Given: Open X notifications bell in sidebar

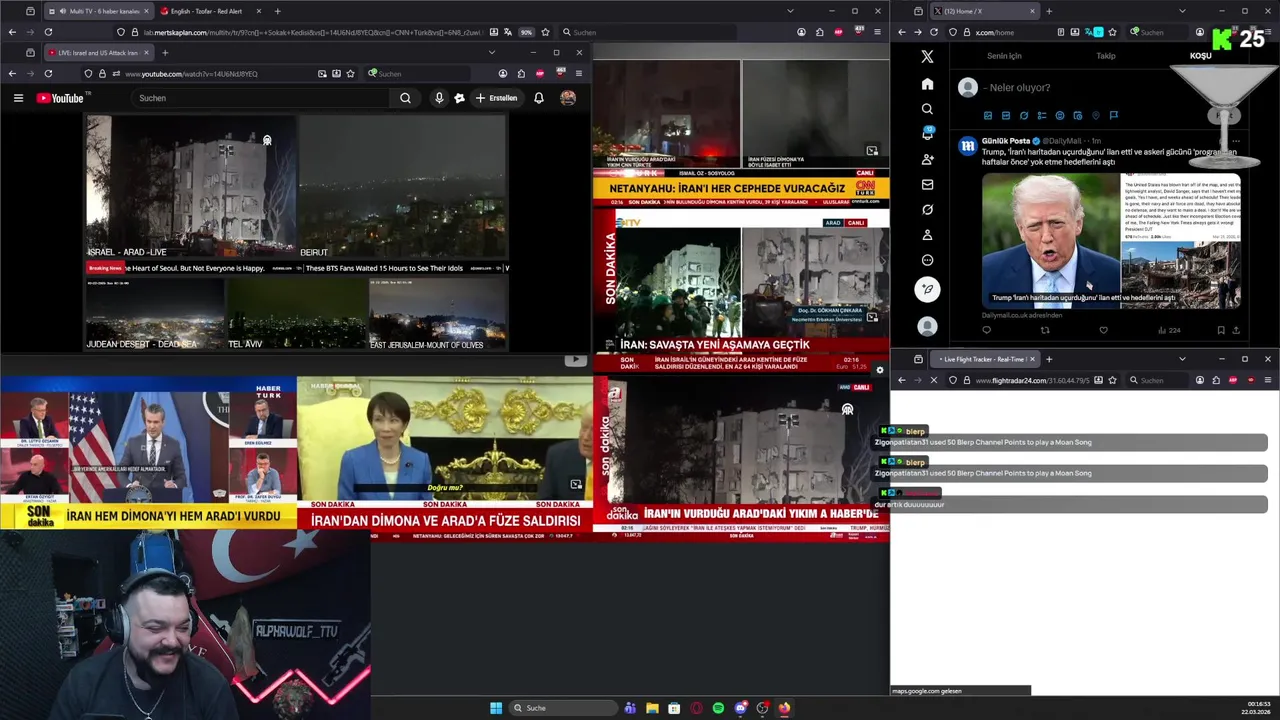Looking at the screenshot, I should point(927,134).
